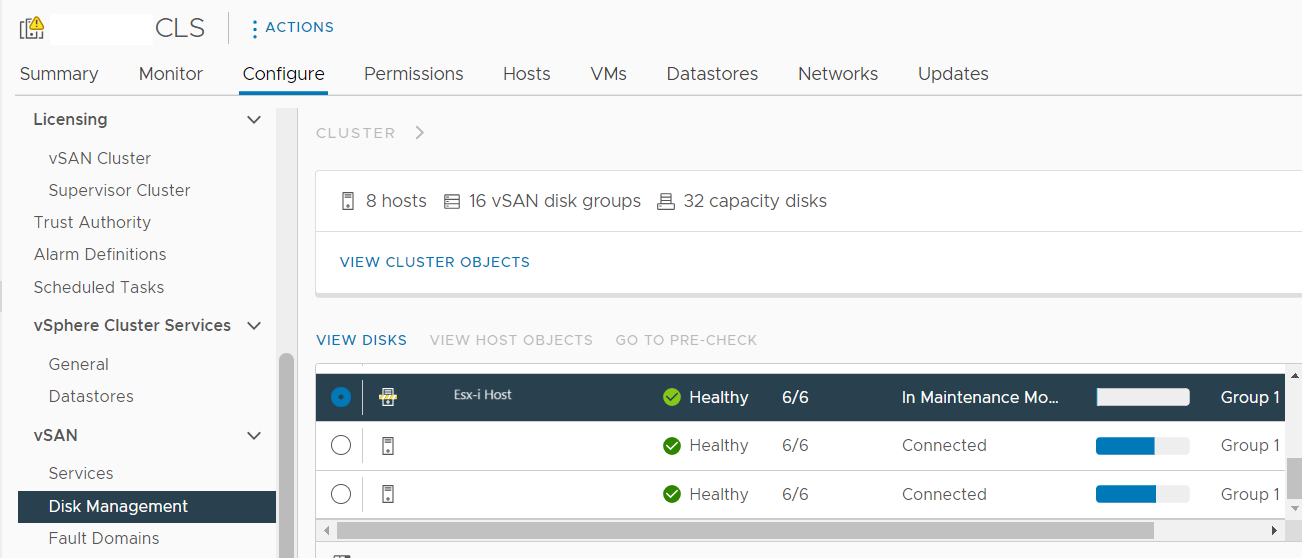Open the Permissions tab
The height and width of the screenshot is (558, 1302).
pyautogui.click(x=414, y=74)
